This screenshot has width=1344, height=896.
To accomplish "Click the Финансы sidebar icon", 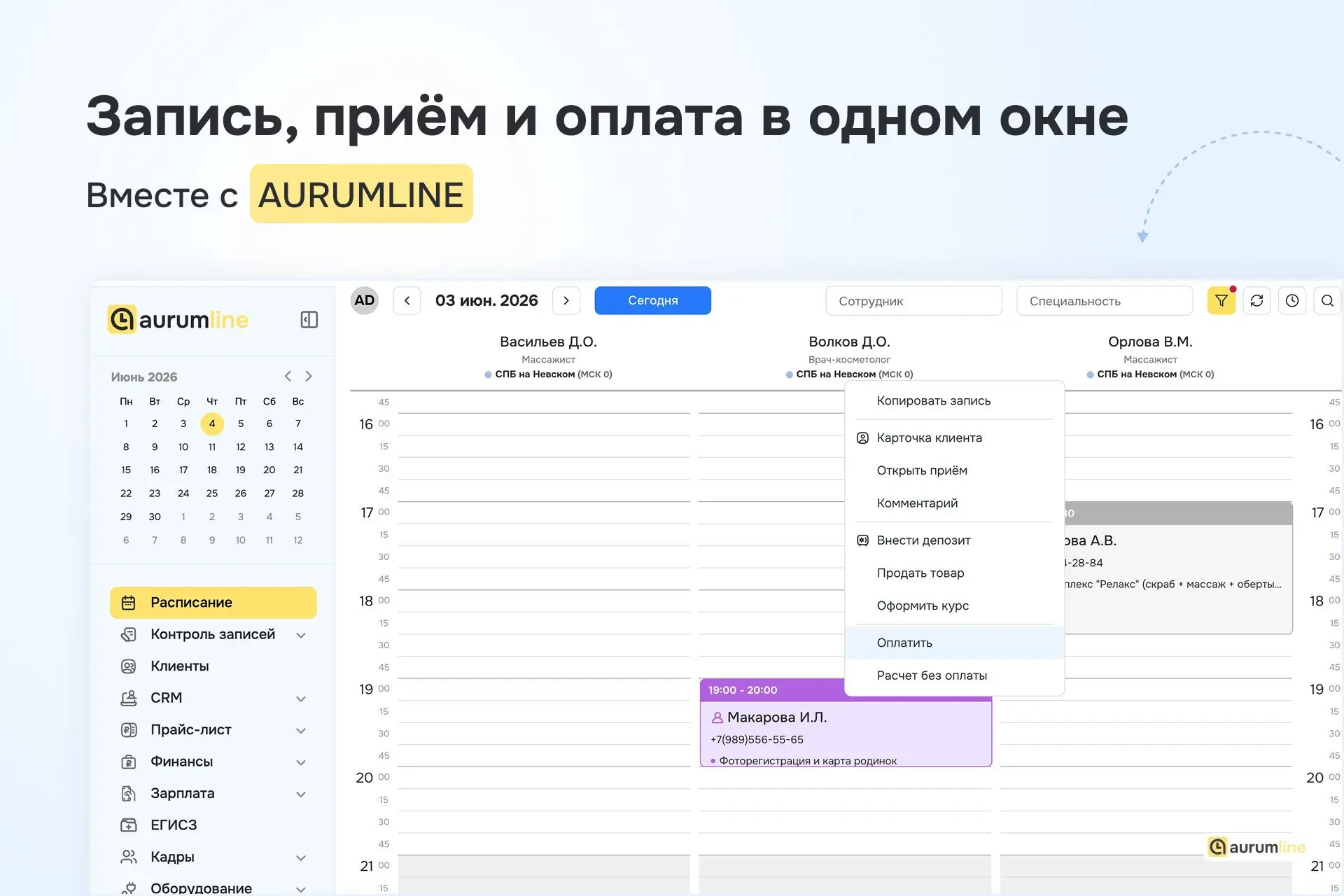I will [x=128, y=762].
